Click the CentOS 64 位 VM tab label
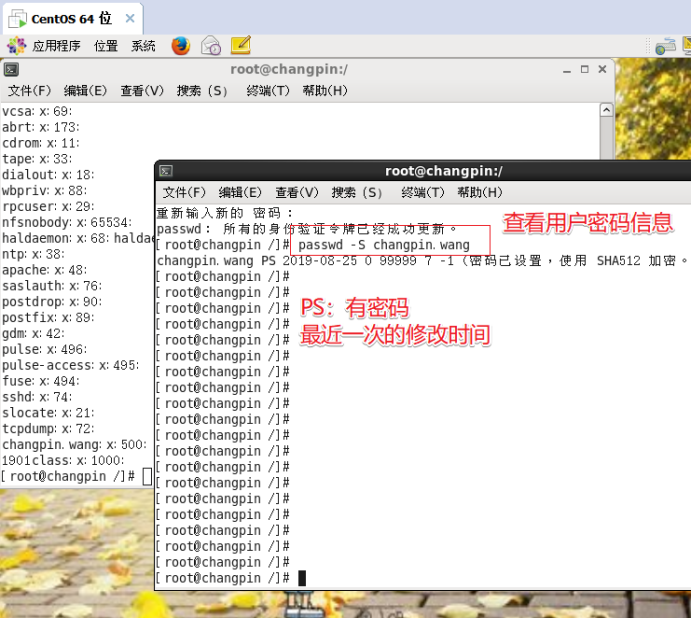Image resolution: width=692 pixels, height=618 pixels. (71, 19)
